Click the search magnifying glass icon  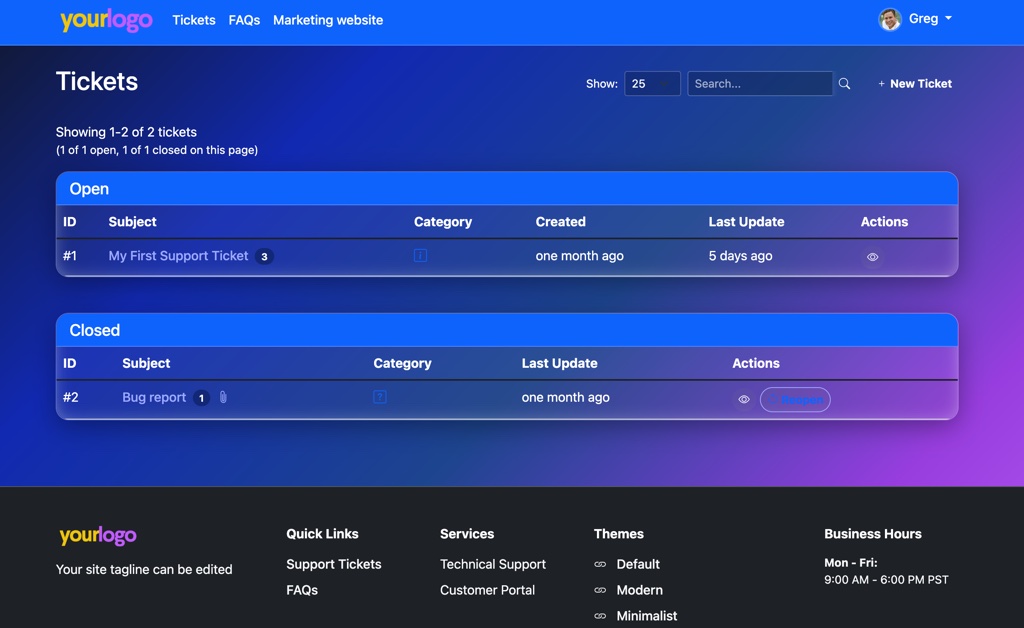point(845,83)
